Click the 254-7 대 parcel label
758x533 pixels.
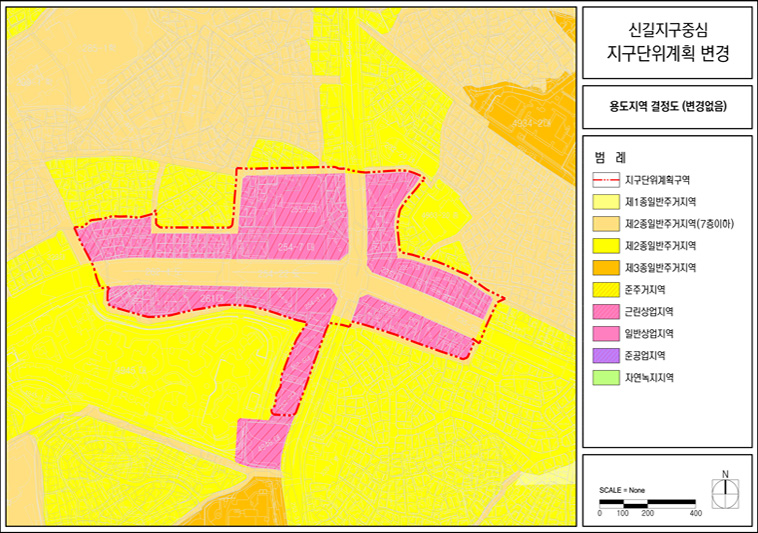coord(296,247)
